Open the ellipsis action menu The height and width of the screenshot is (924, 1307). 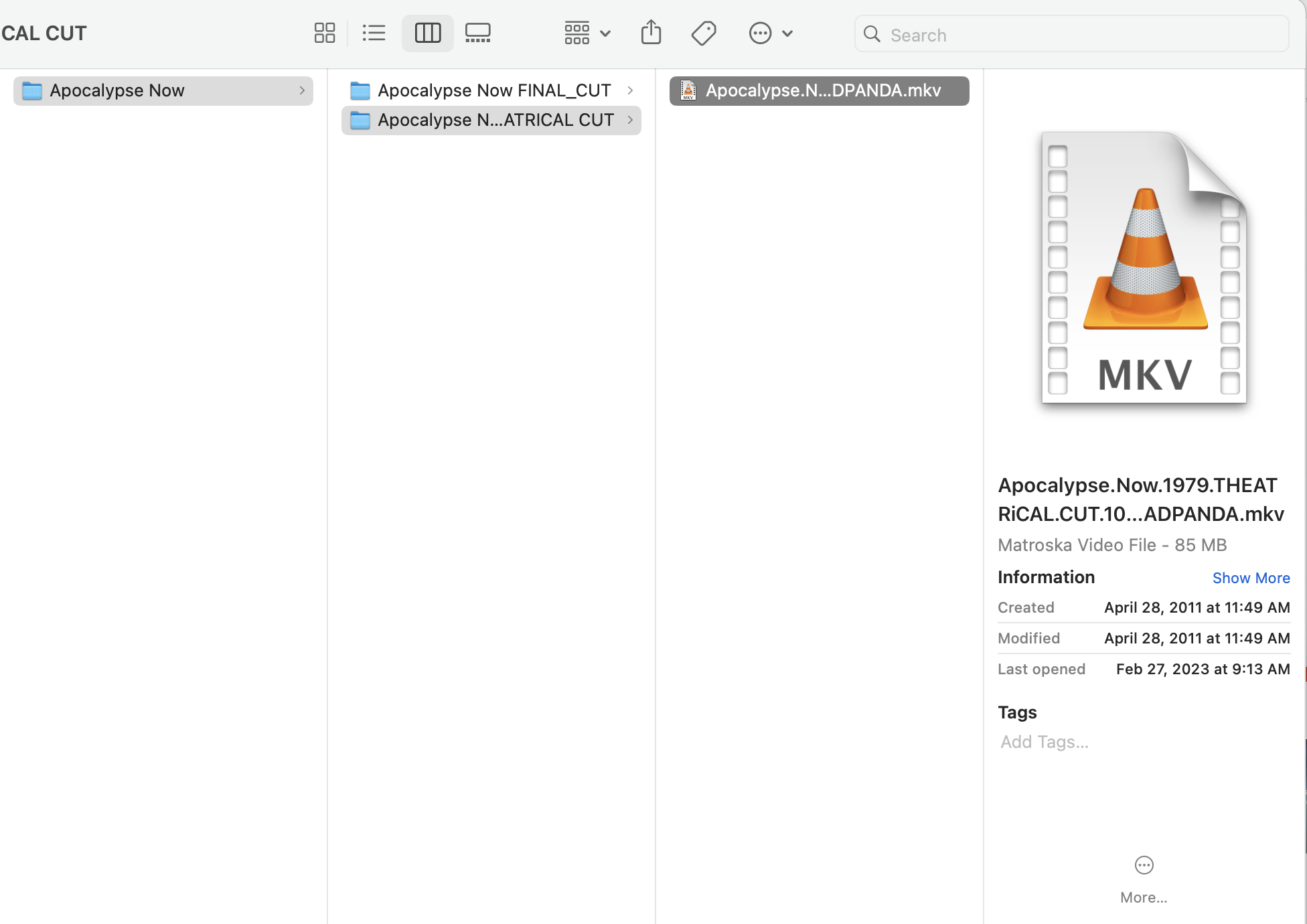pos(770,33)
